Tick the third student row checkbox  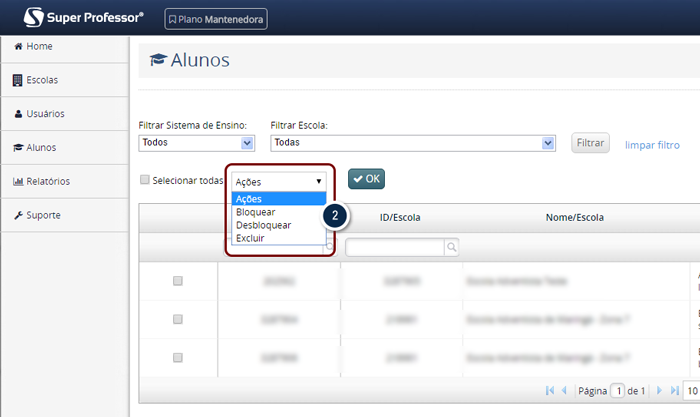178,357
